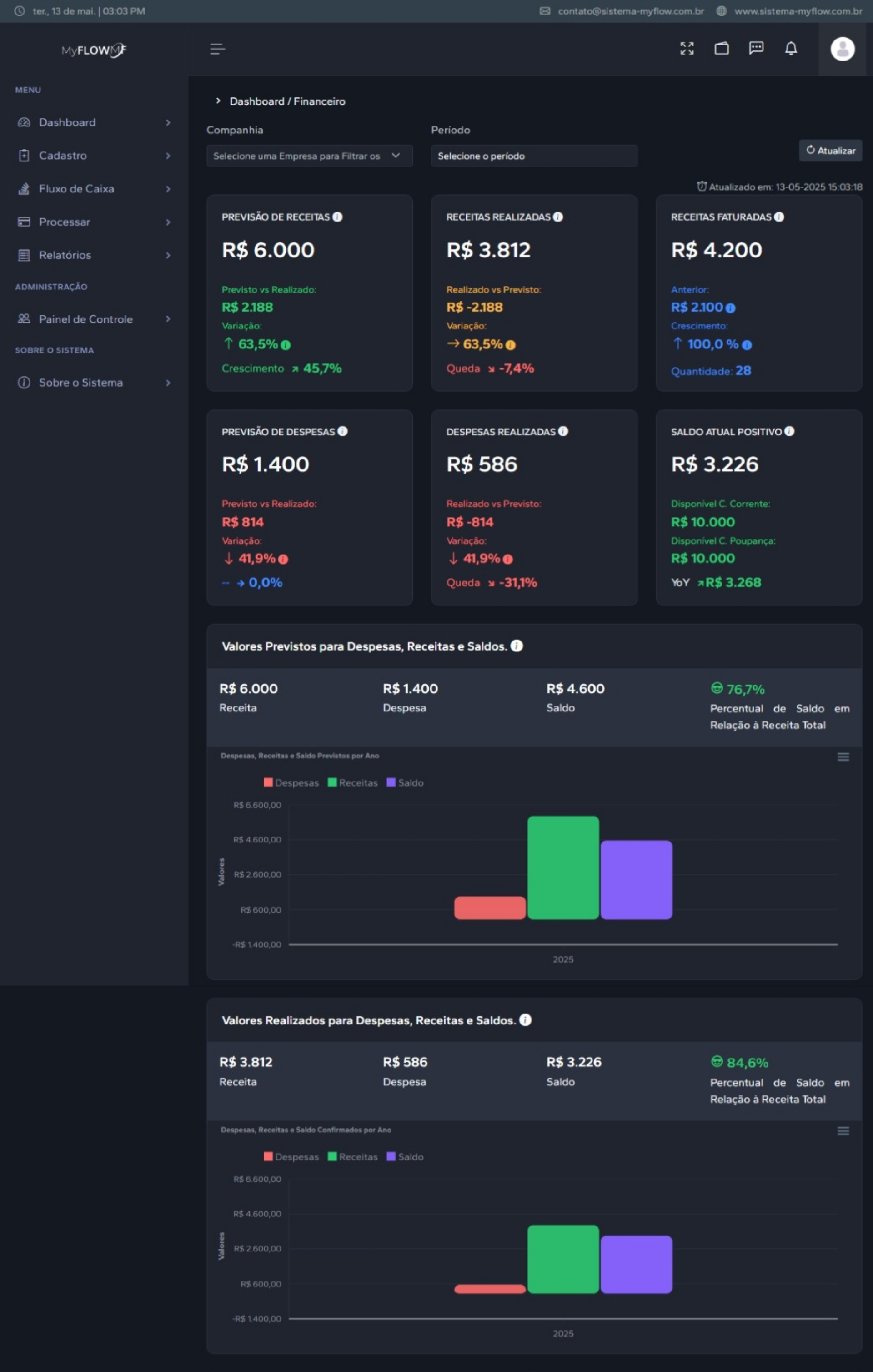Click info icon beside Receitas Faturadas title

(779, 217)
